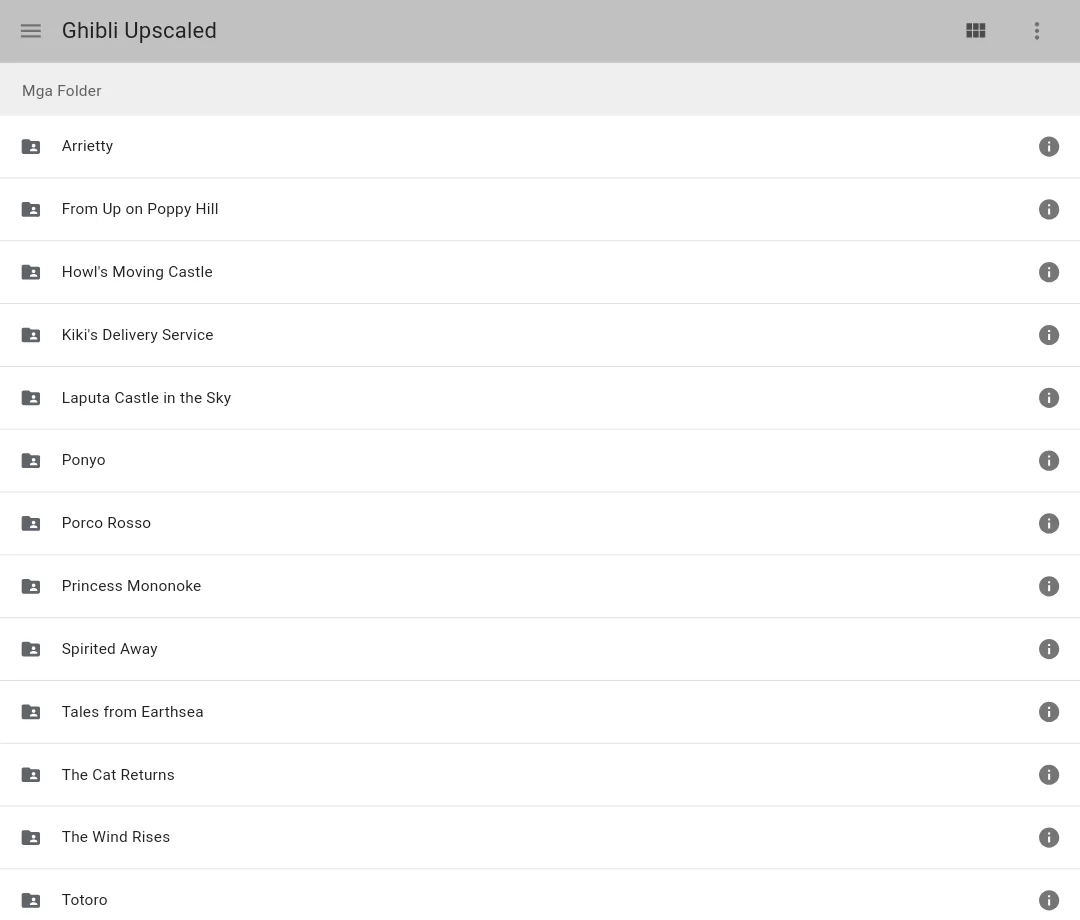Show info for Kiki's Delivery Service
The height and width of the screenshot is (920, 1080).
click(1048, 335)
